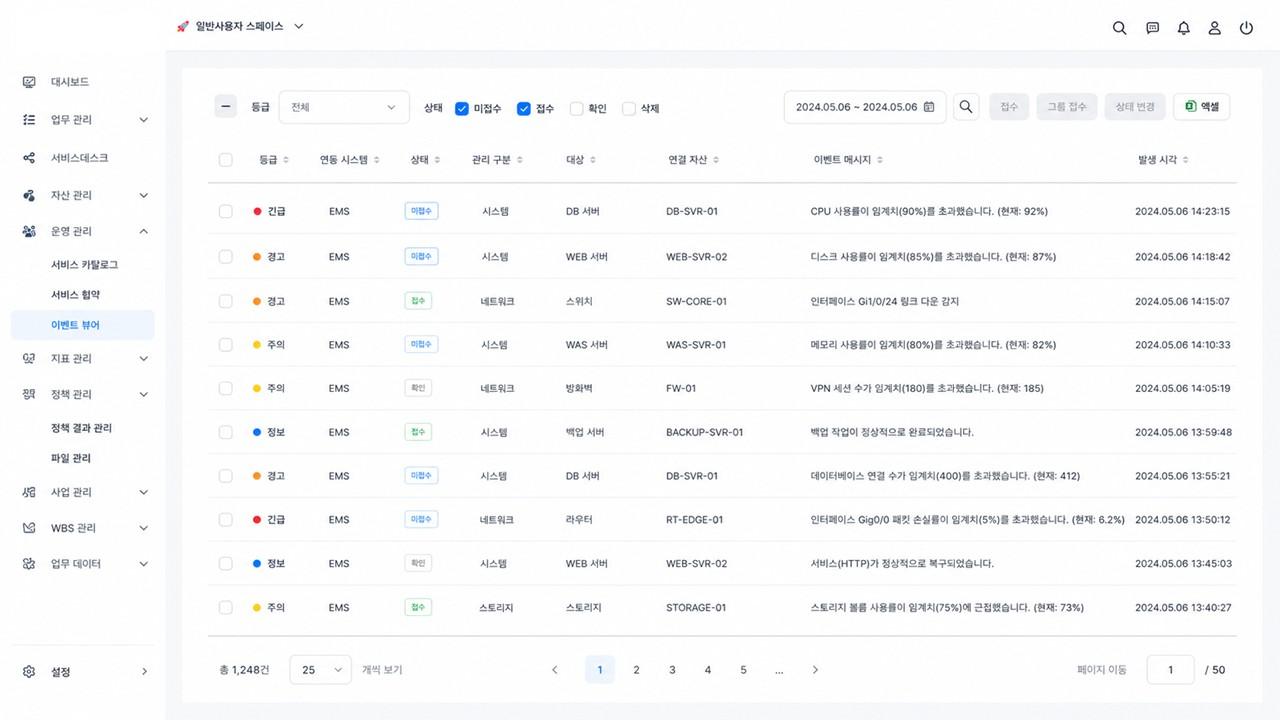
Task: Enable the 확인 status checkbox
Action: click(x=576, y=108)
